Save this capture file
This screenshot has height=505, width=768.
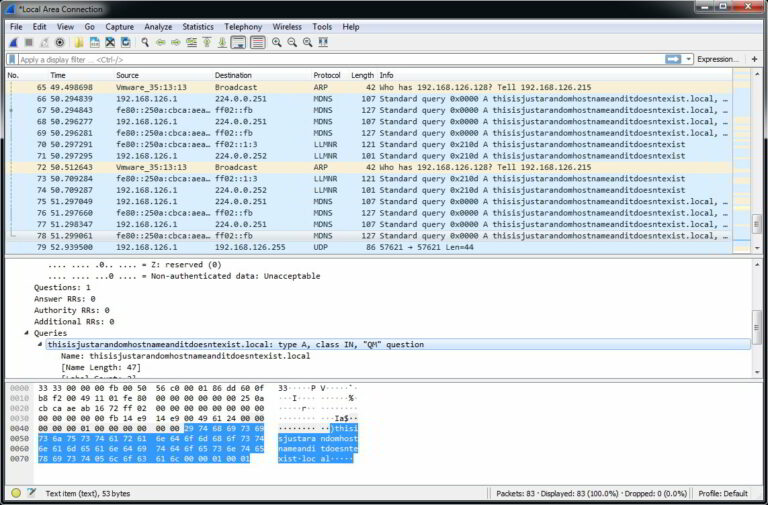point(95,43)
